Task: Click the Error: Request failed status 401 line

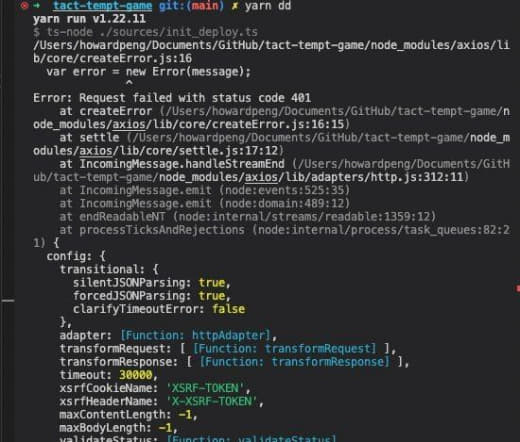Action: [x=172, y=98]
